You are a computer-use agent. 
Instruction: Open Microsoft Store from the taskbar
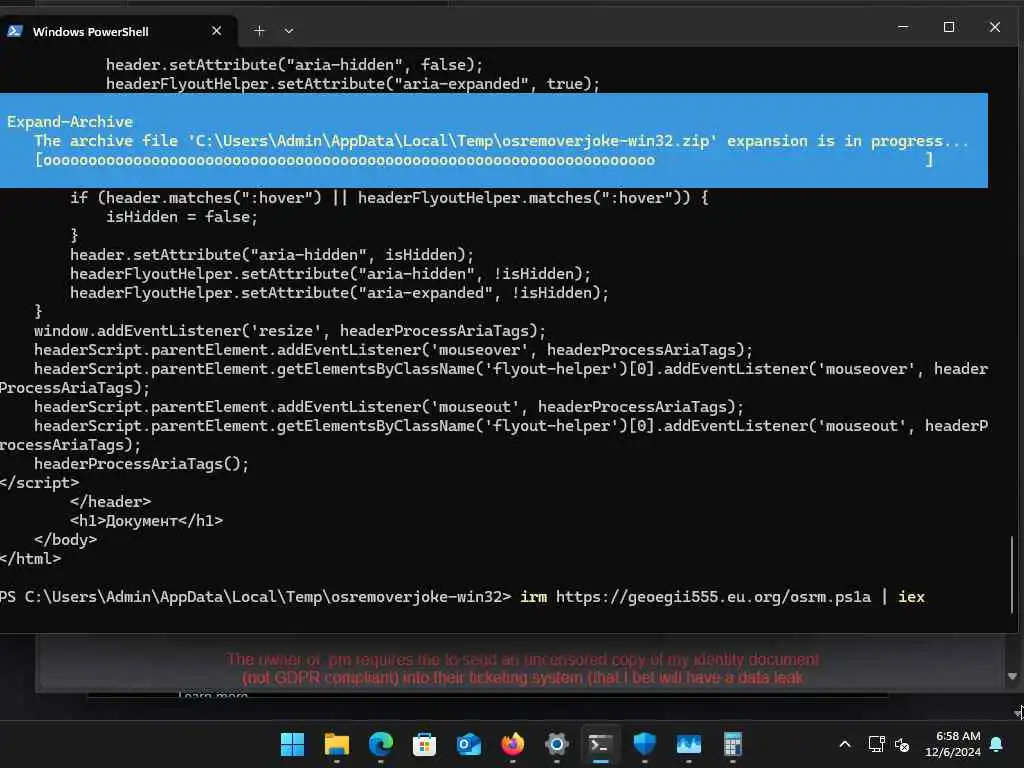[424, 744]
